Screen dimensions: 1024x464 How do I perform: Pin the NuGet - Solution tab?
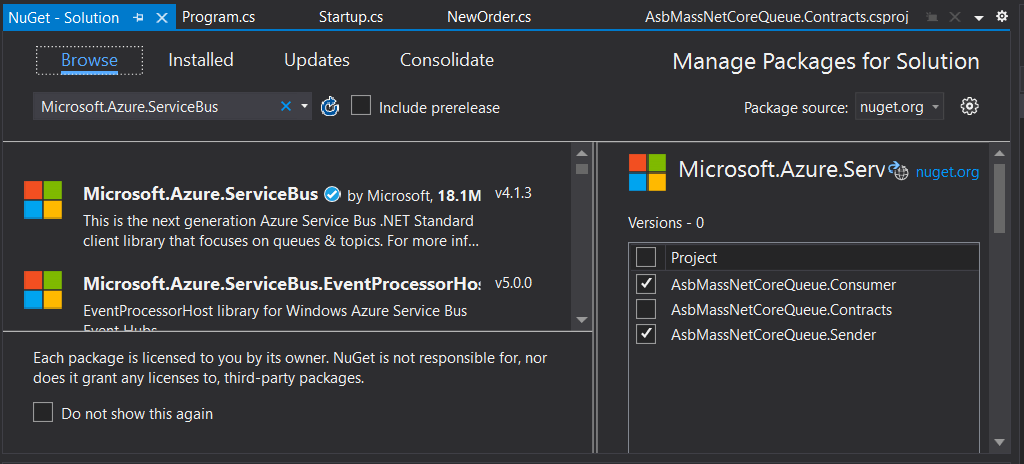[139, 17]
